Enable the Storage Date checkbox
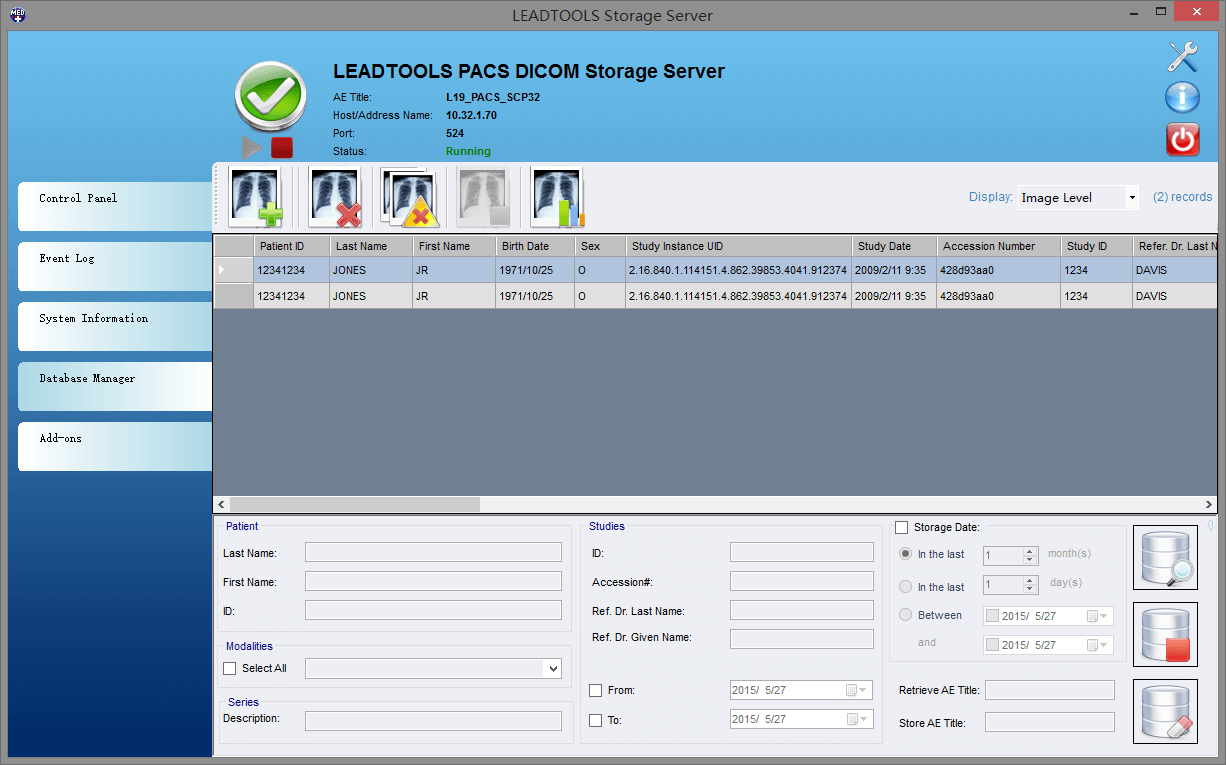Viewport: 1226px width, 765px height. [902, 527]
